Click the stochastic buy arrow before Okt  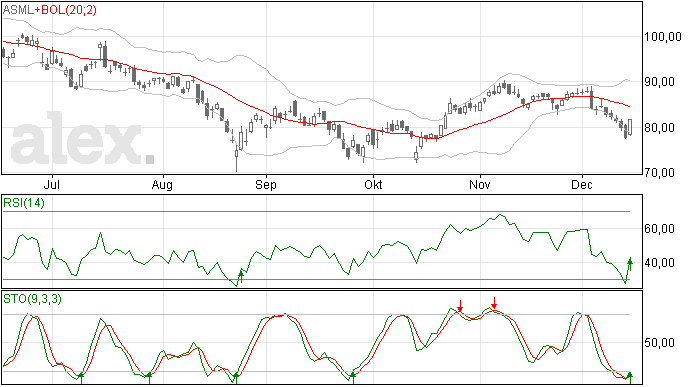pyautogui.click(x=352, y=378)
